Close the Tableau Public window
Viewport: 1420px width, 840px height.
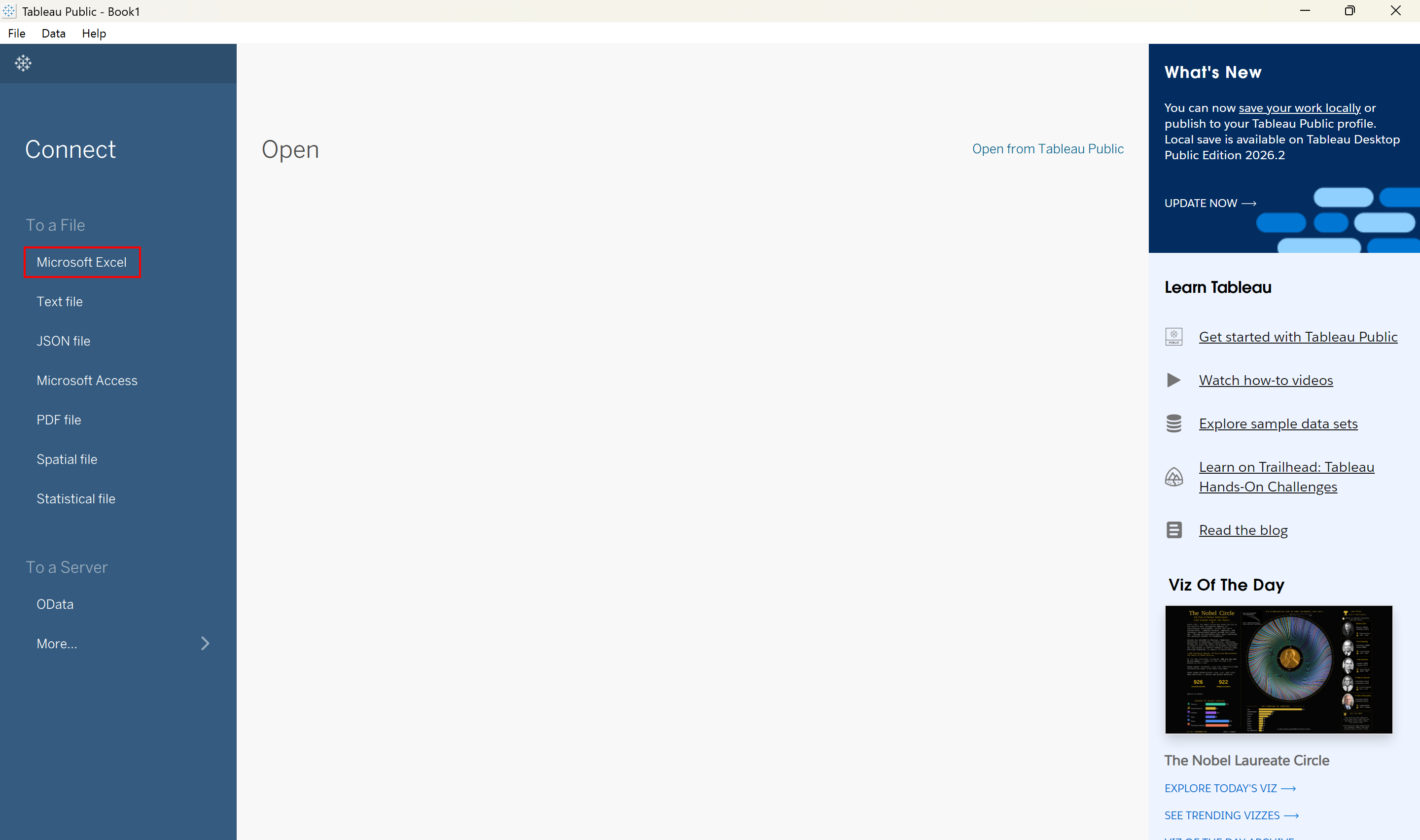(1396, 11)
